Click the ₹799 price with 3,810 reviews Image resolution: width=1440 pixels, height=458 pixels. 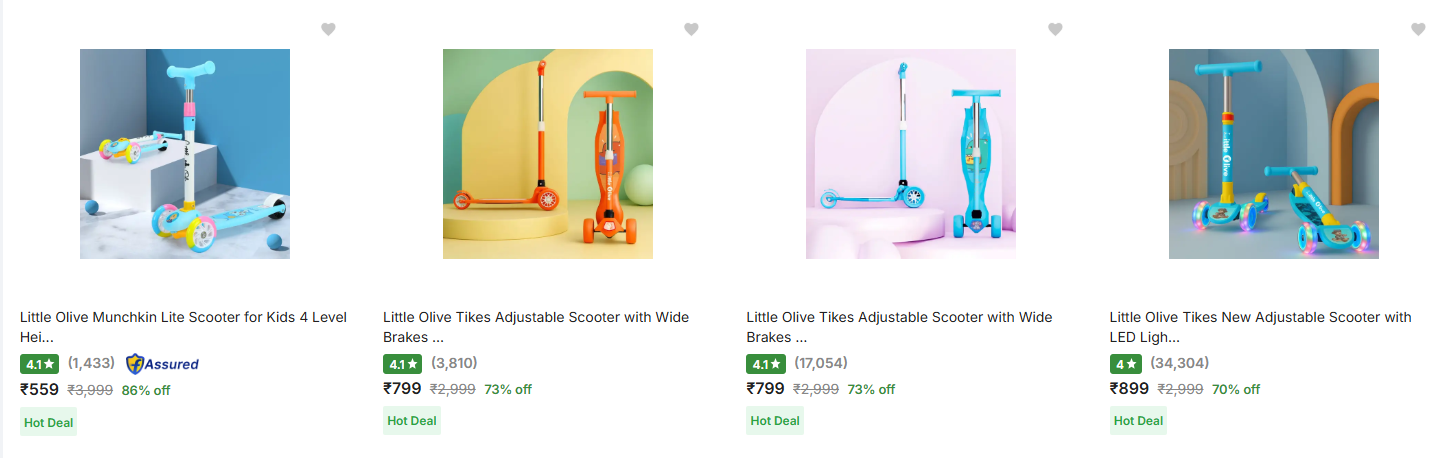click(x=402, y=389)
